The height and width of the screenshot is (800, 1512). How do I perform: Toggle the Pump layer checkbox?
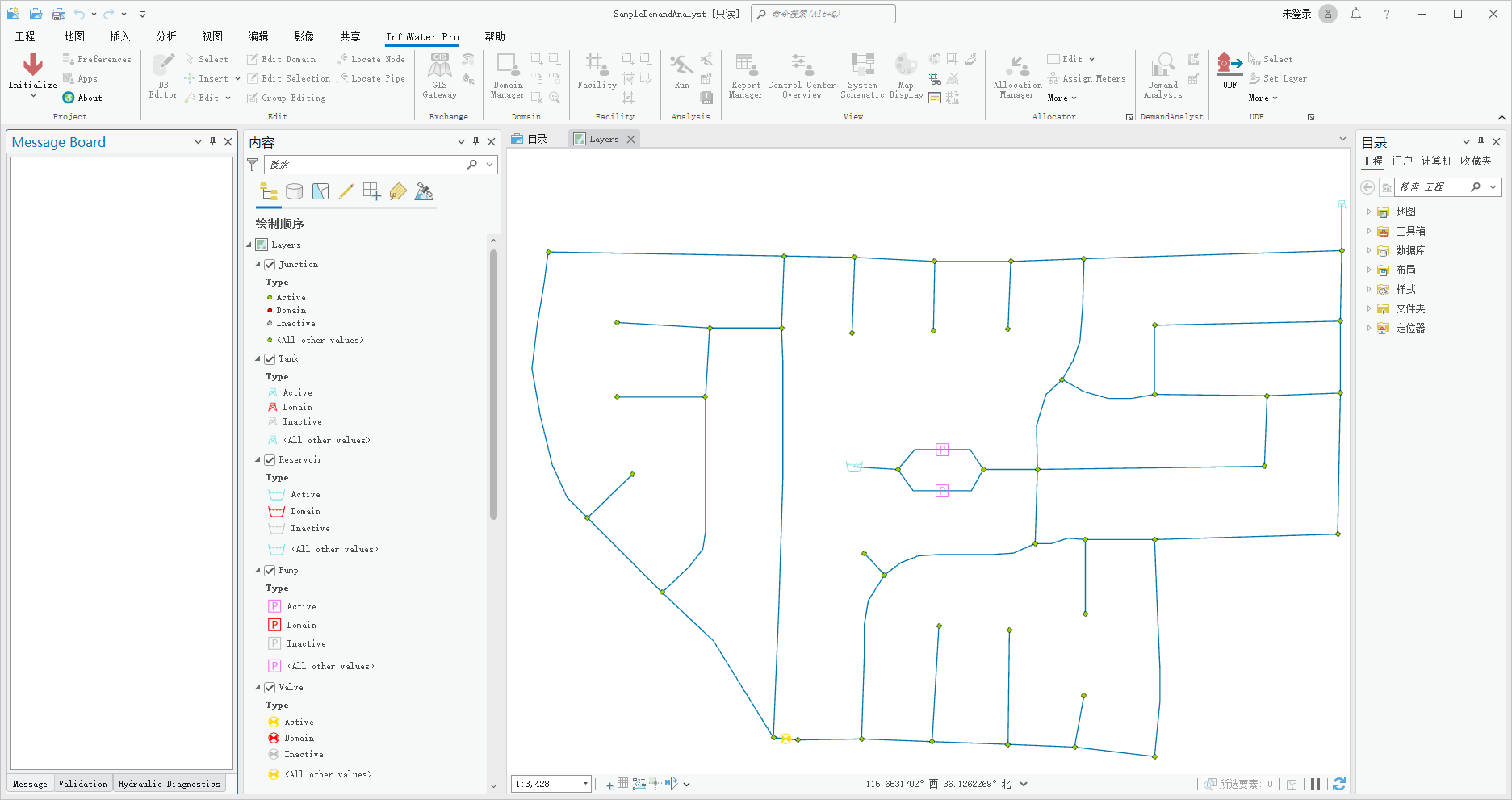click(x=270, y=571)
